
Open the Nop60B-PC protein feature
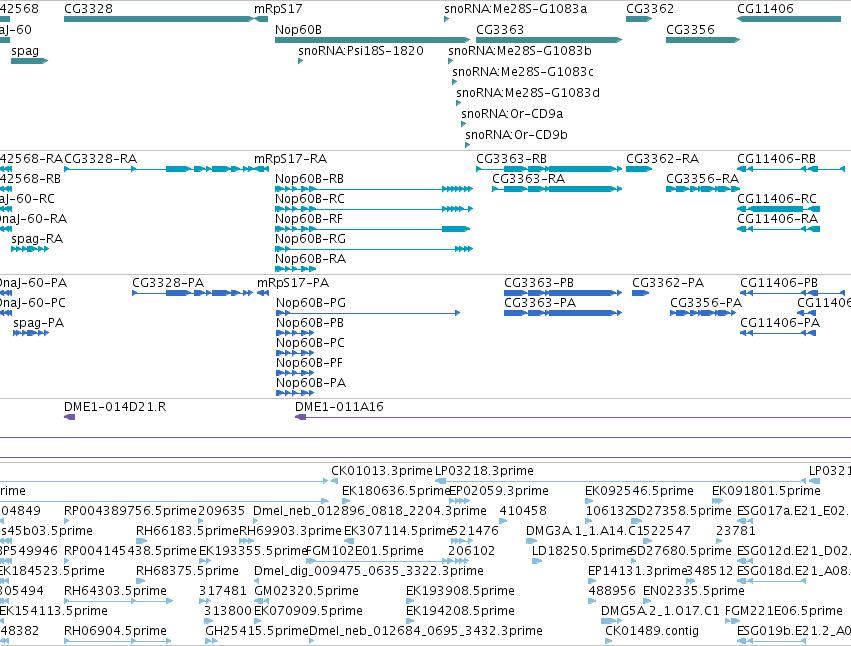pos(295,353)
